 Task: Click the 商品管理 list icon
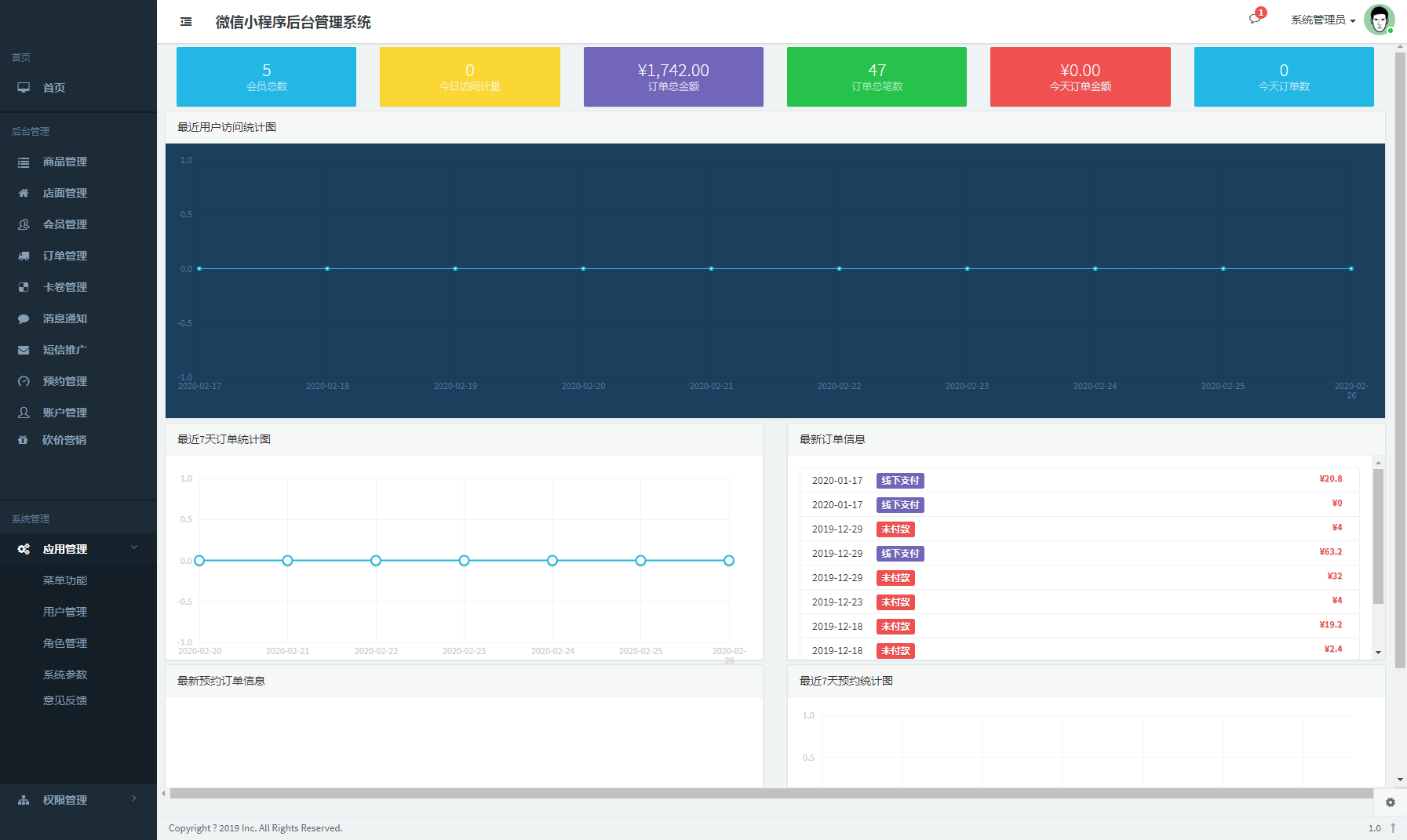pos(24,162)
